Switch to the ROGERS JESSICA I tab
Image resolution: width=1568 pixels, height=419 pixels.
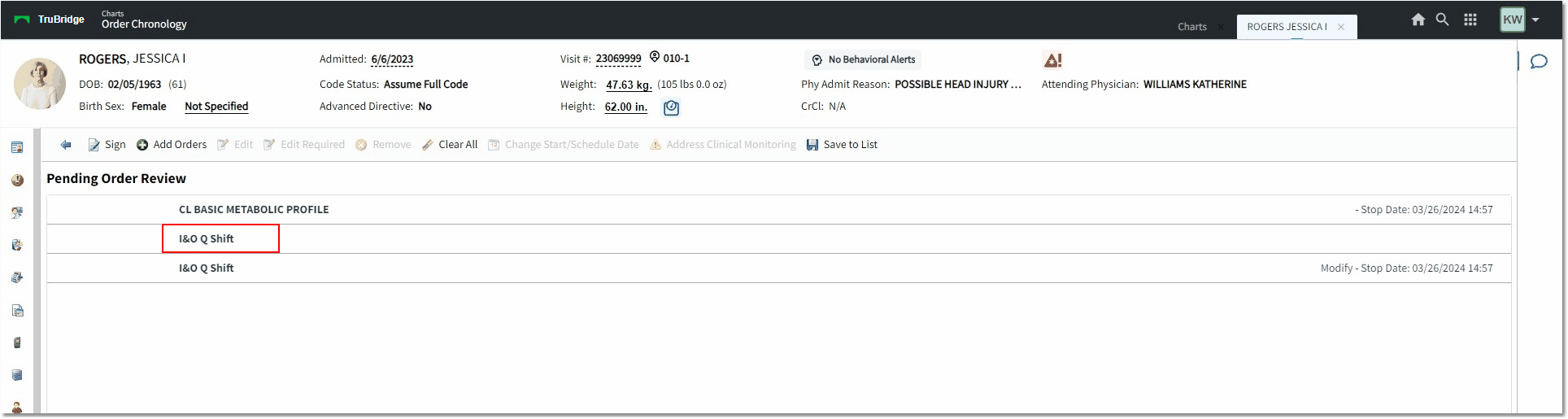[1287, 27]
